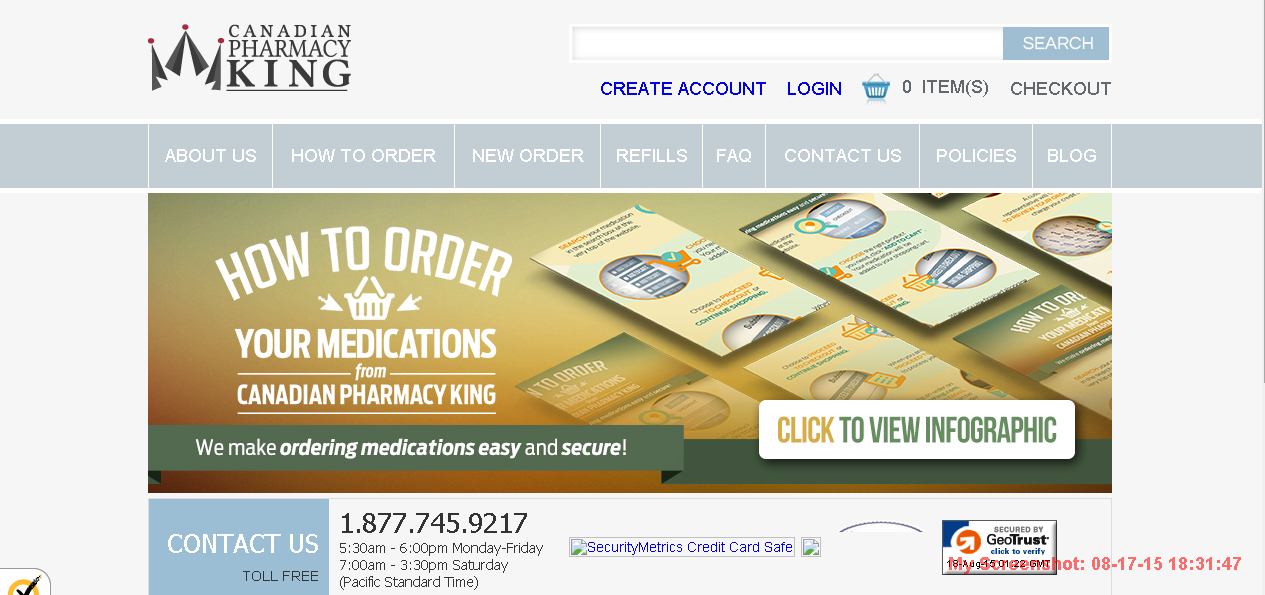Click the broken image icon beside SecurityMetrics
This screenshot has height=595, width=1265.
[x=811, y=547]
